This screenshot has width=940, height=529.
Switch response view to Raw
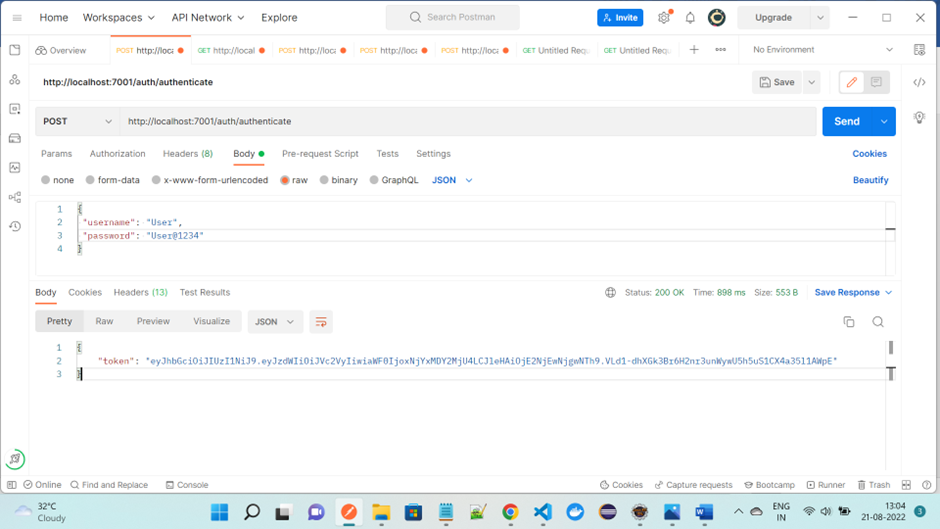pos(104,321)
